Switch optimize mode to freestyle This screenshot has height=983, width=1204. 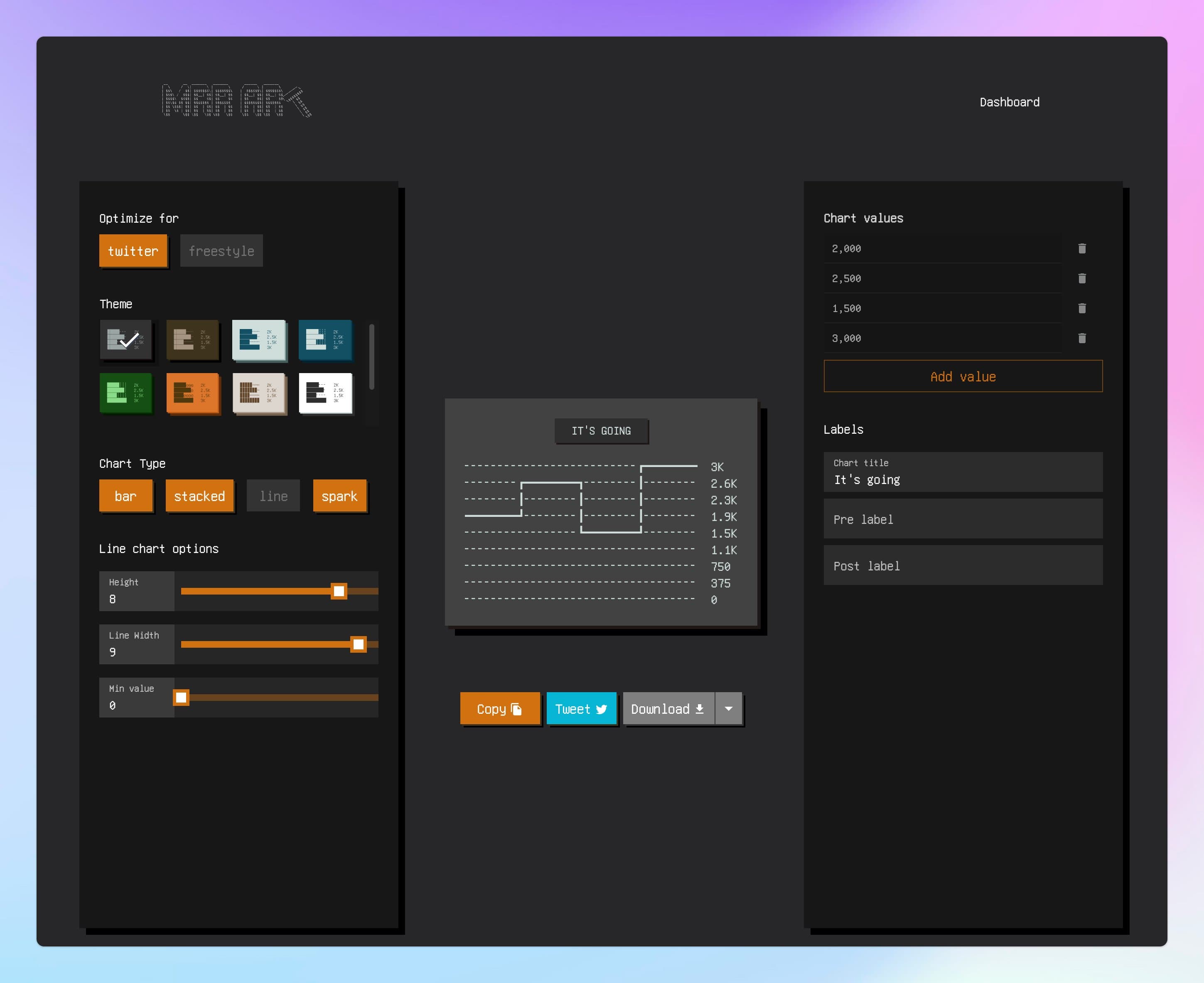[221, 251]
